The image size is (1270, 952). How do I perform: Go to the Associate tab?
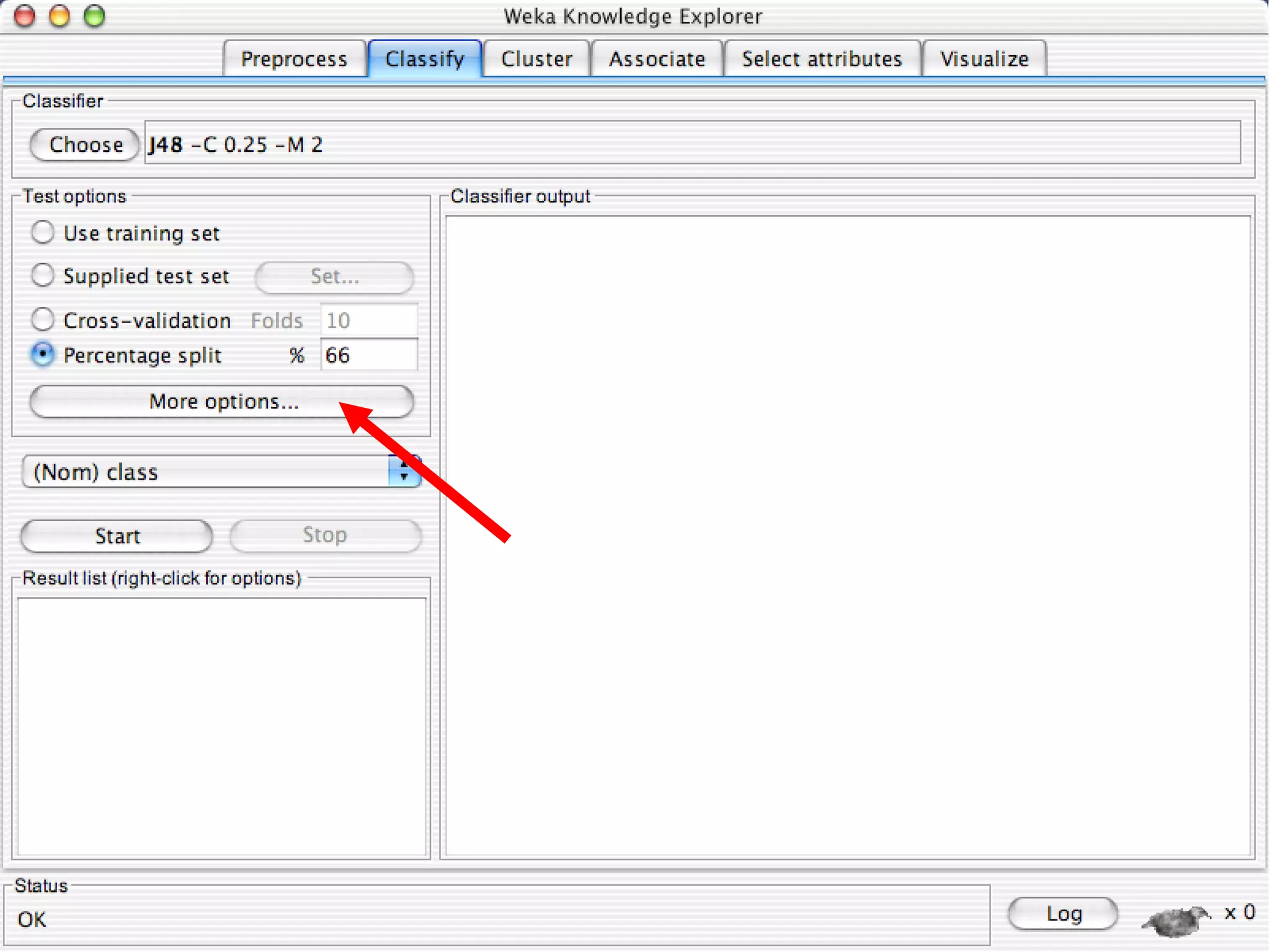(x=657, y=59)
